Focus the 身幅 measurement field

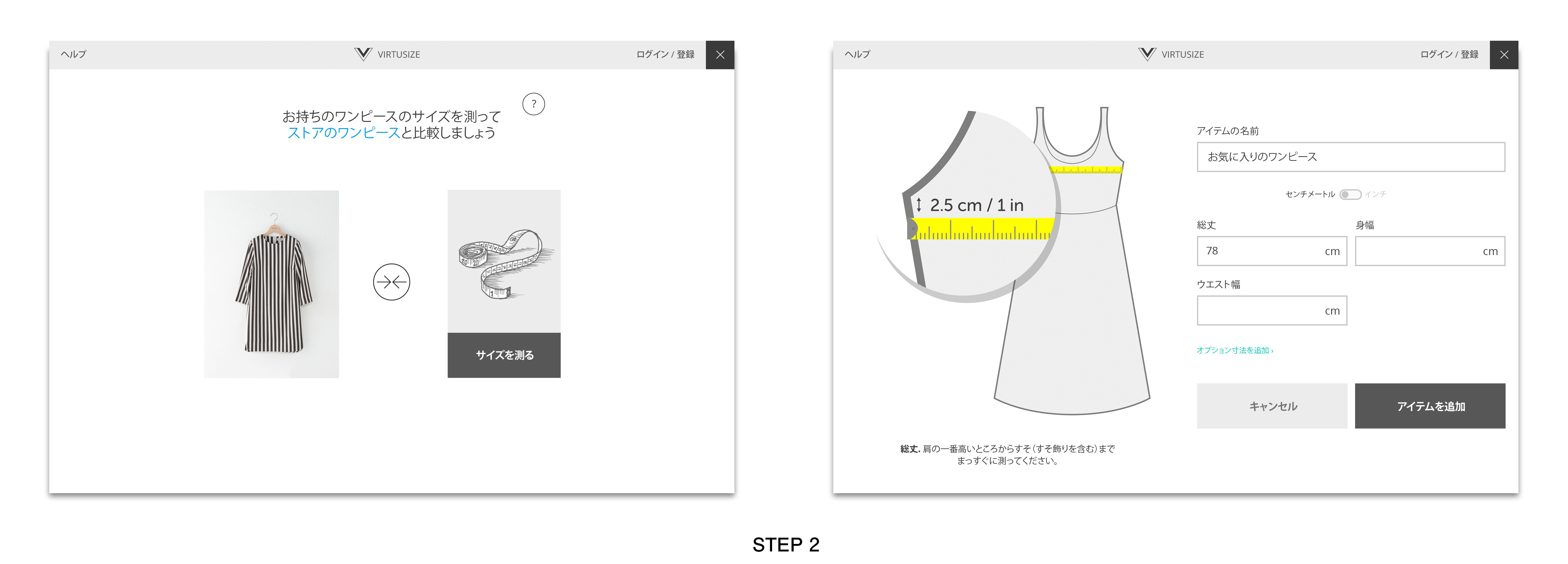pos(1430,251)
